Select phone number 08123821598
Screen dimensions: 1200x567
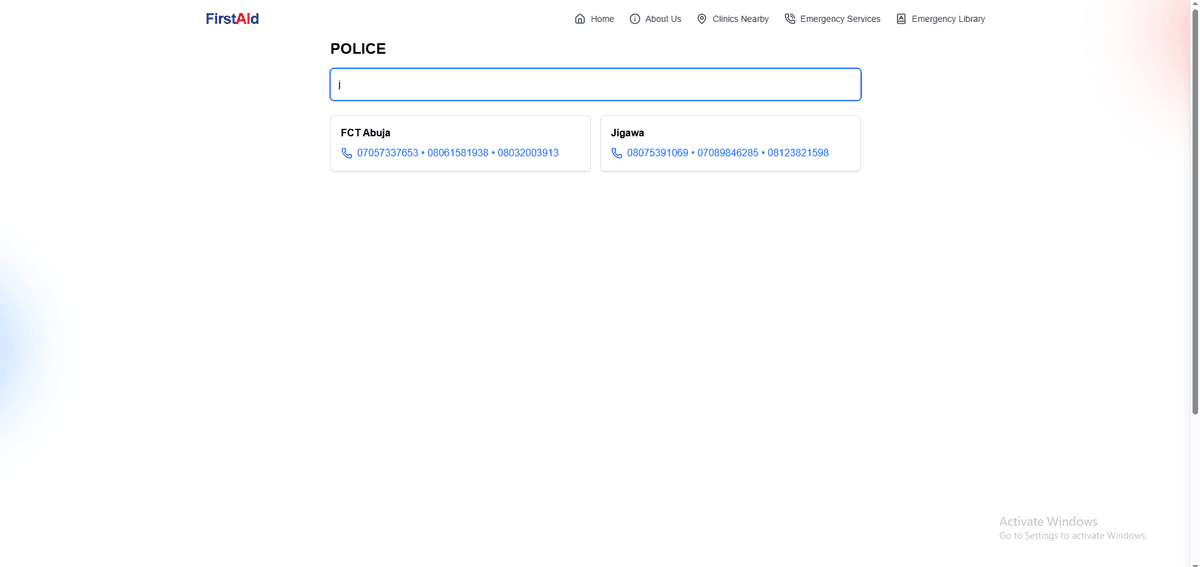point(798,153)
